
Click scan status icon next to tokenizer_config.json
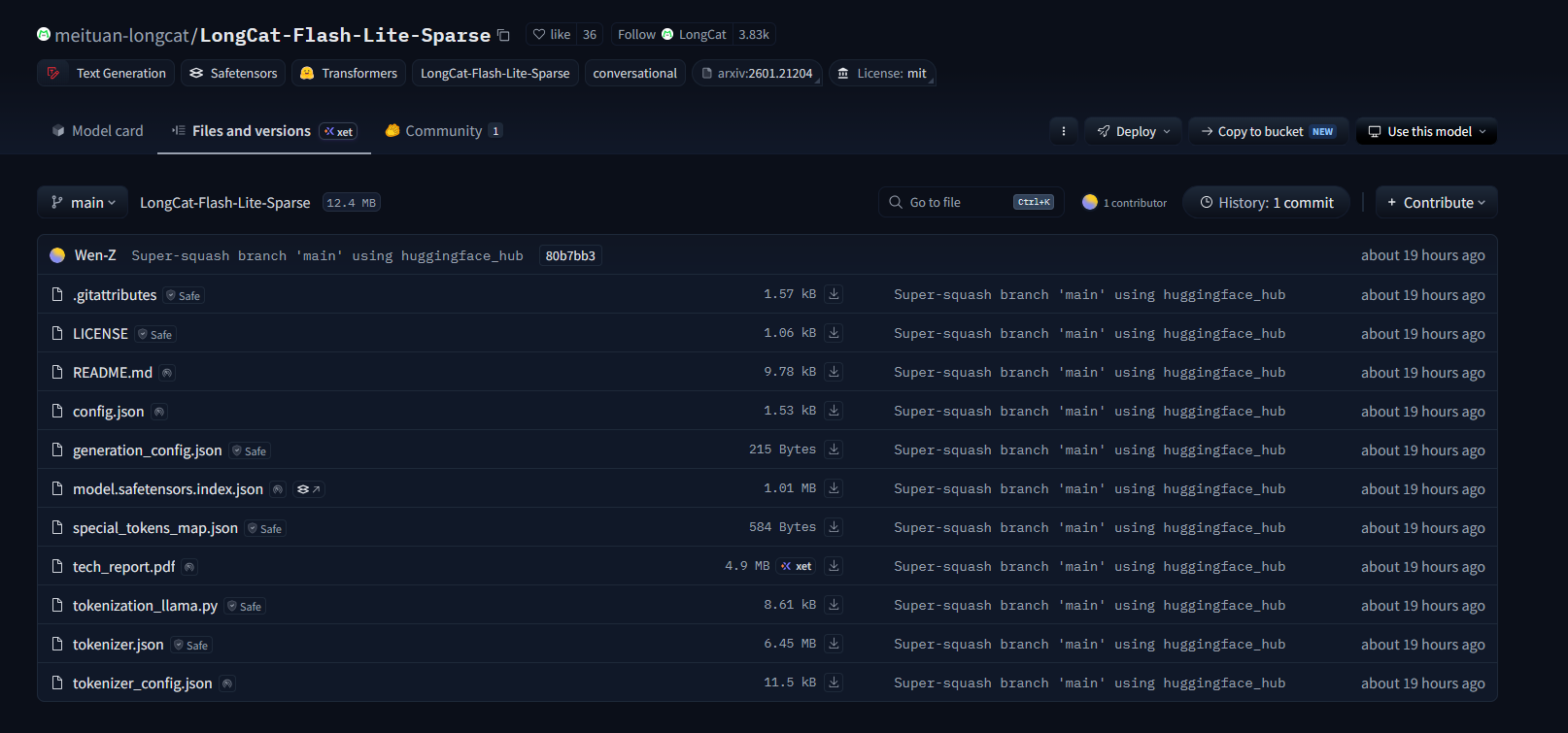226,683
